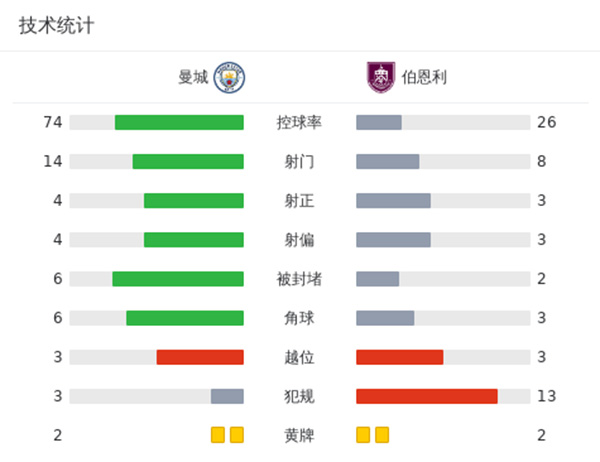Click the 角球 stat label
The image size is (600, 462).
coord(300,318)
